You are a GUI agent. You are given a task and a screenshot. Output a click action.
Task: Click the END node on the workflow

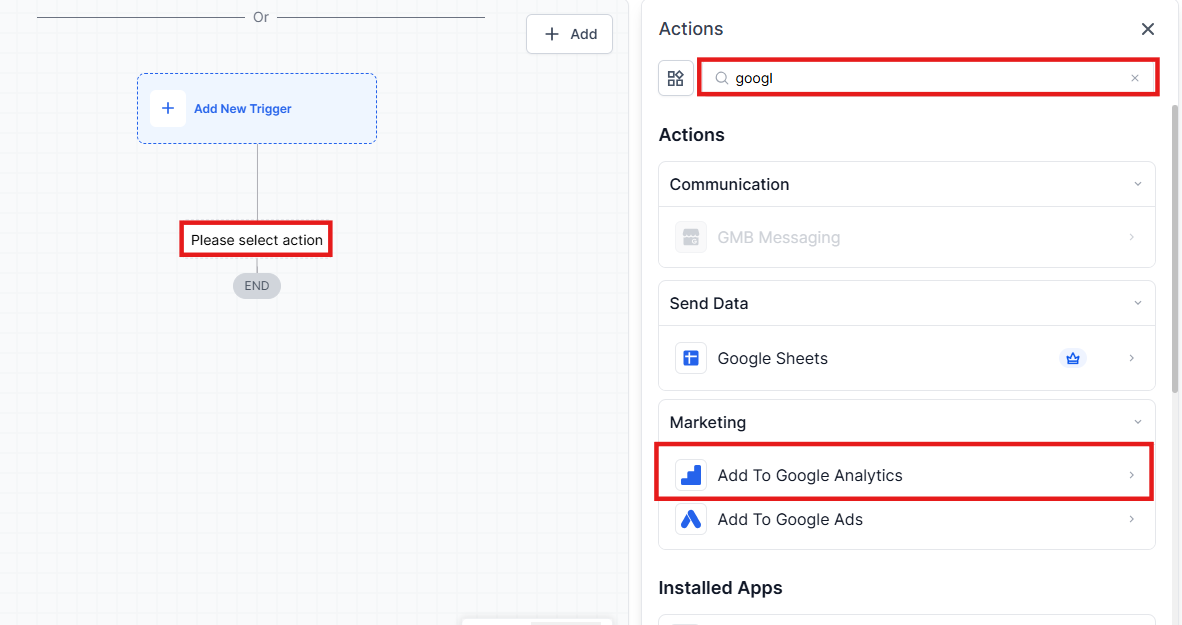click(x=256, y=286)
